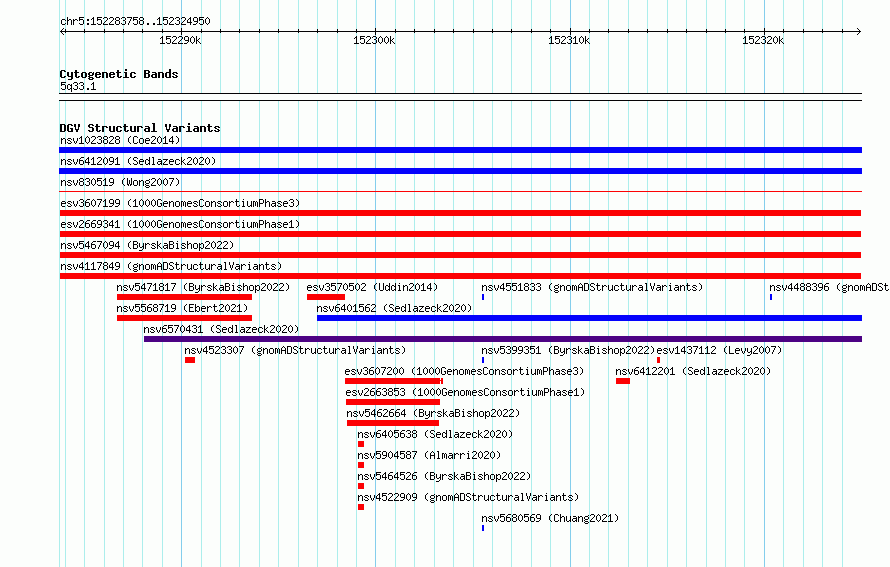Click the nsv5467094 (ByrskaBishop2022) label
This screenshot has width=890, height=567.
tap(147, 245)
